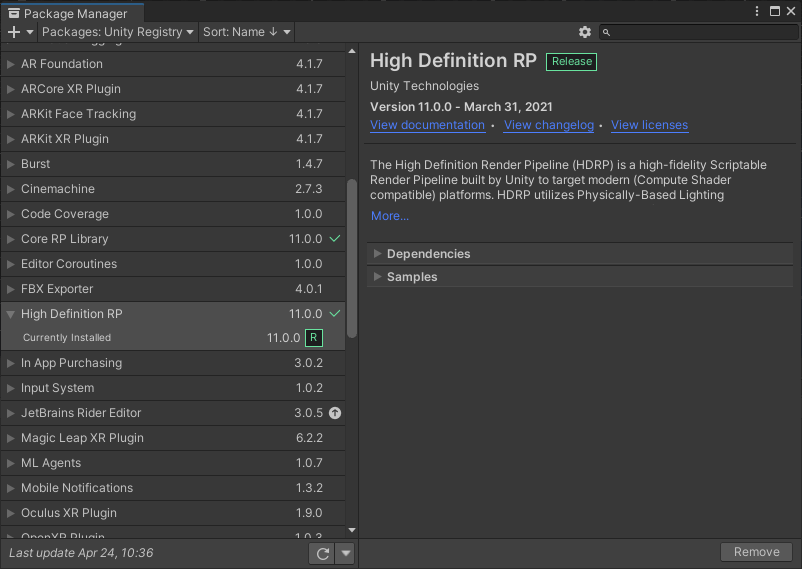The height and width of the screenshot is (569, 802).
Task: Focus the package search field
Action: 698,32
